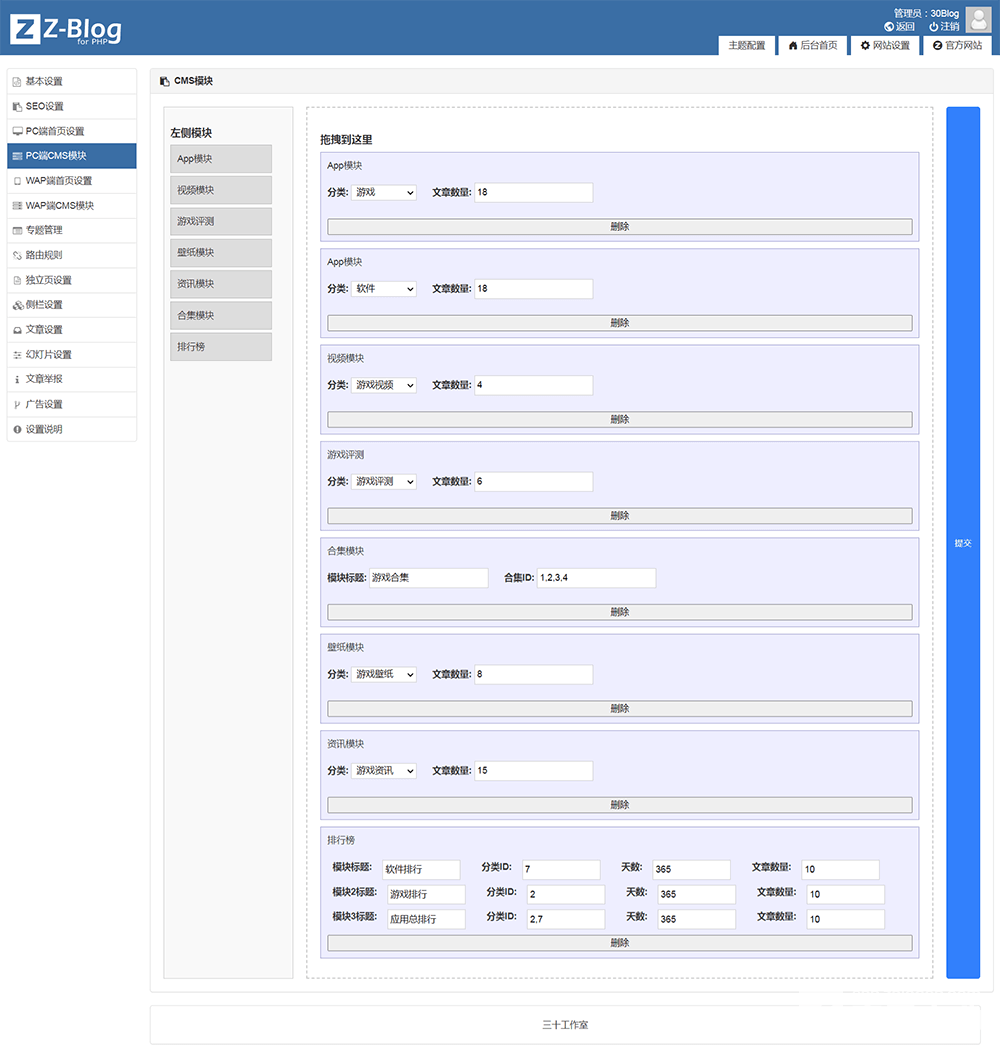Click the 路由规则 link icon
This screenshot has height=1057, width=1000.
pos(18,255)
